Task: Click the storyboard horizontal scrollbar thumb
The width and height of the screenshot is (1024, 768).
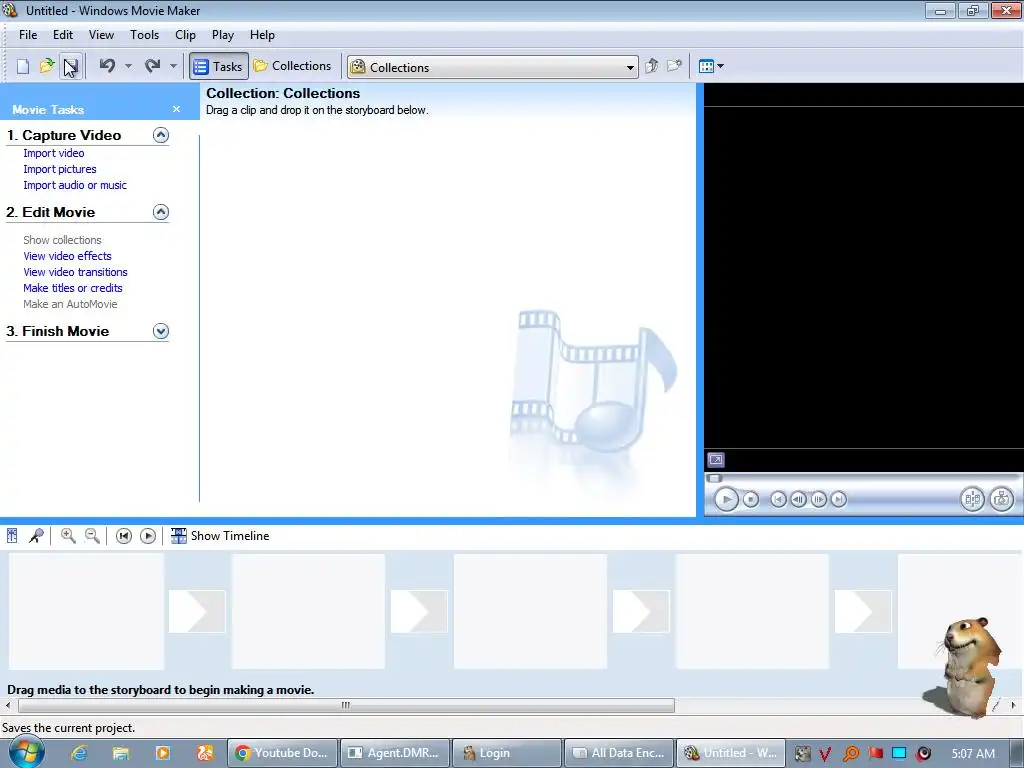Action: [x=346, y=705]
